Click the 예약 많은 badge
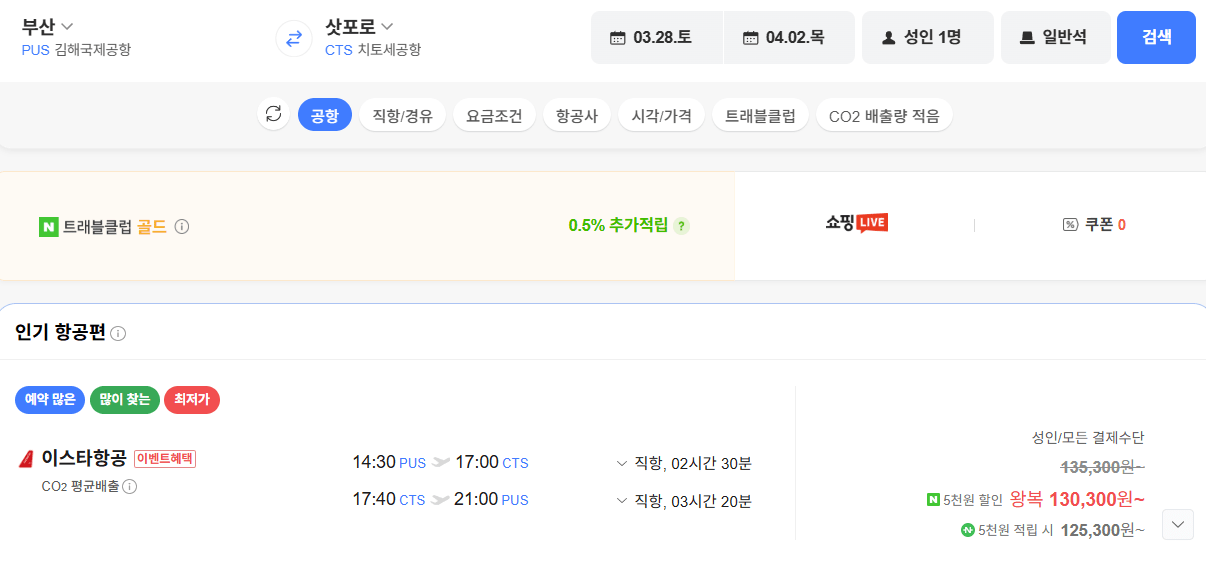This screenshot has height=564, width=1206. 50,400
